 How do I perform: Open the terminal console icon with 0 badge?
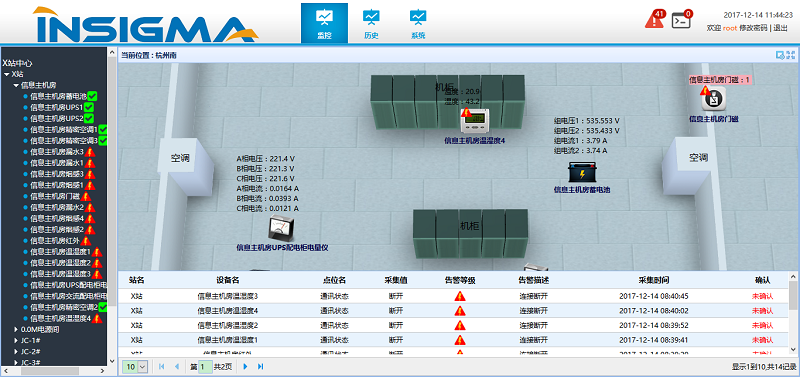[681, 20]
